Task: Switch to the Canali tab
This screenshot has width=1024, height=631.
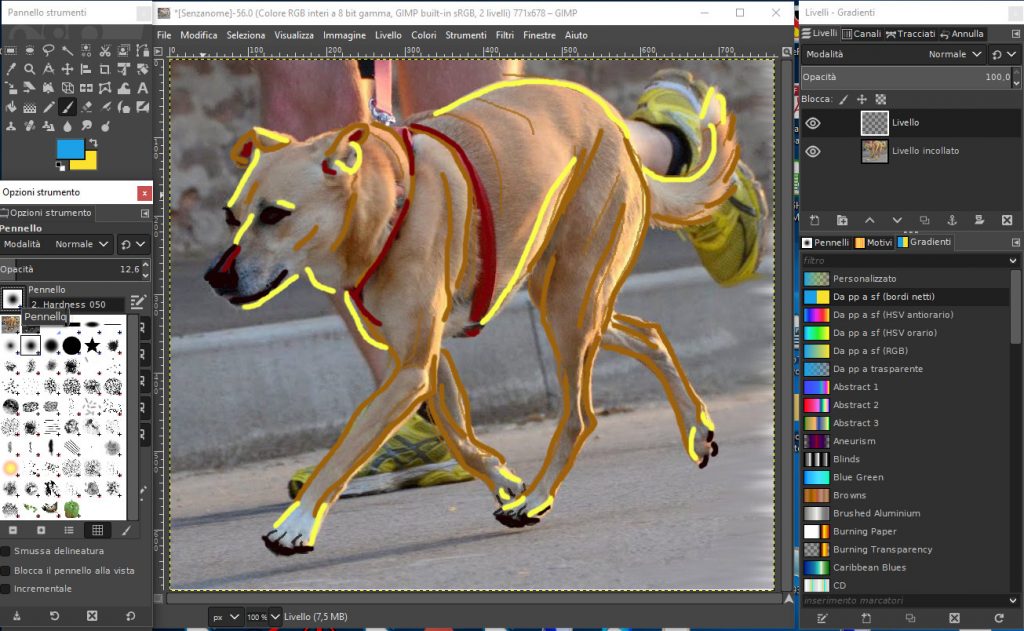Action: 861,34
